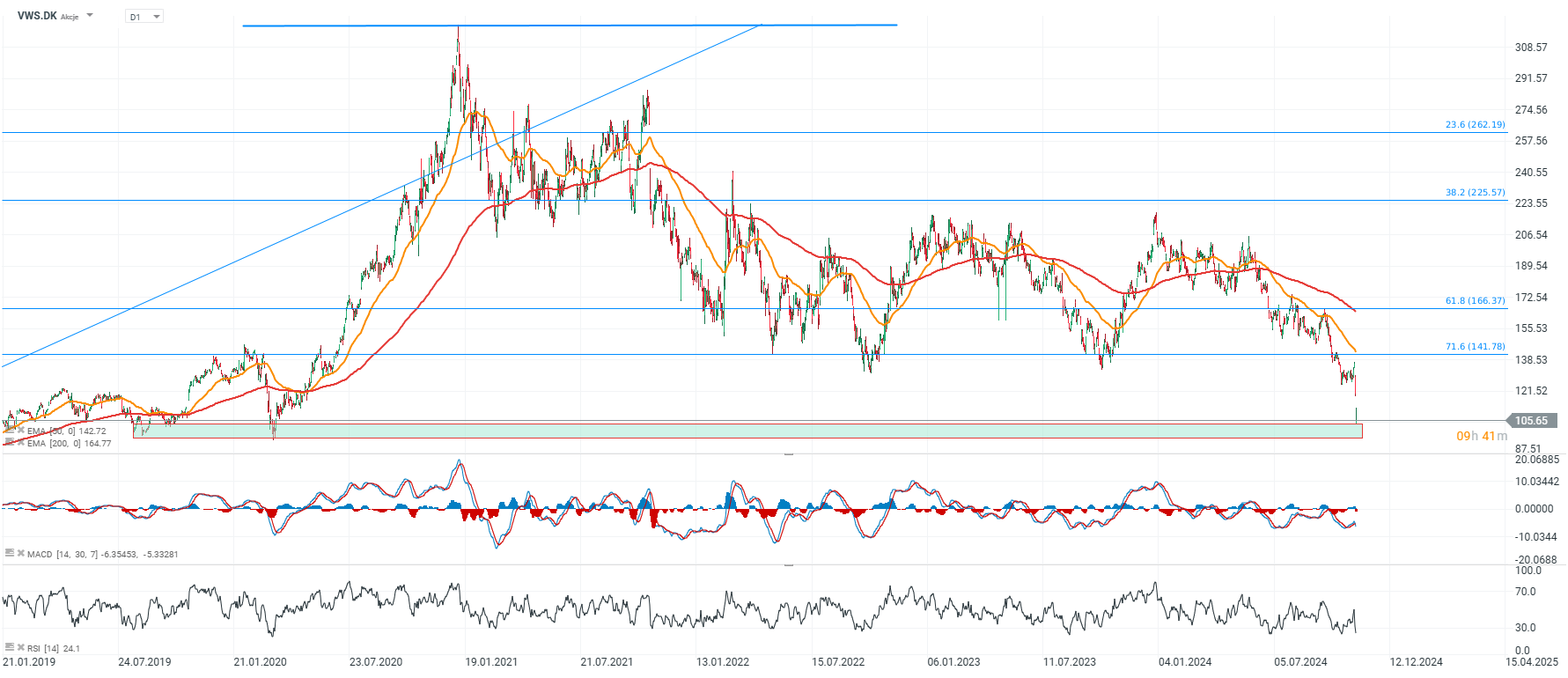Click the 13.01.2022 date on time axis
This screenshot has width=1568, height=678.
(x=723, y=662)
